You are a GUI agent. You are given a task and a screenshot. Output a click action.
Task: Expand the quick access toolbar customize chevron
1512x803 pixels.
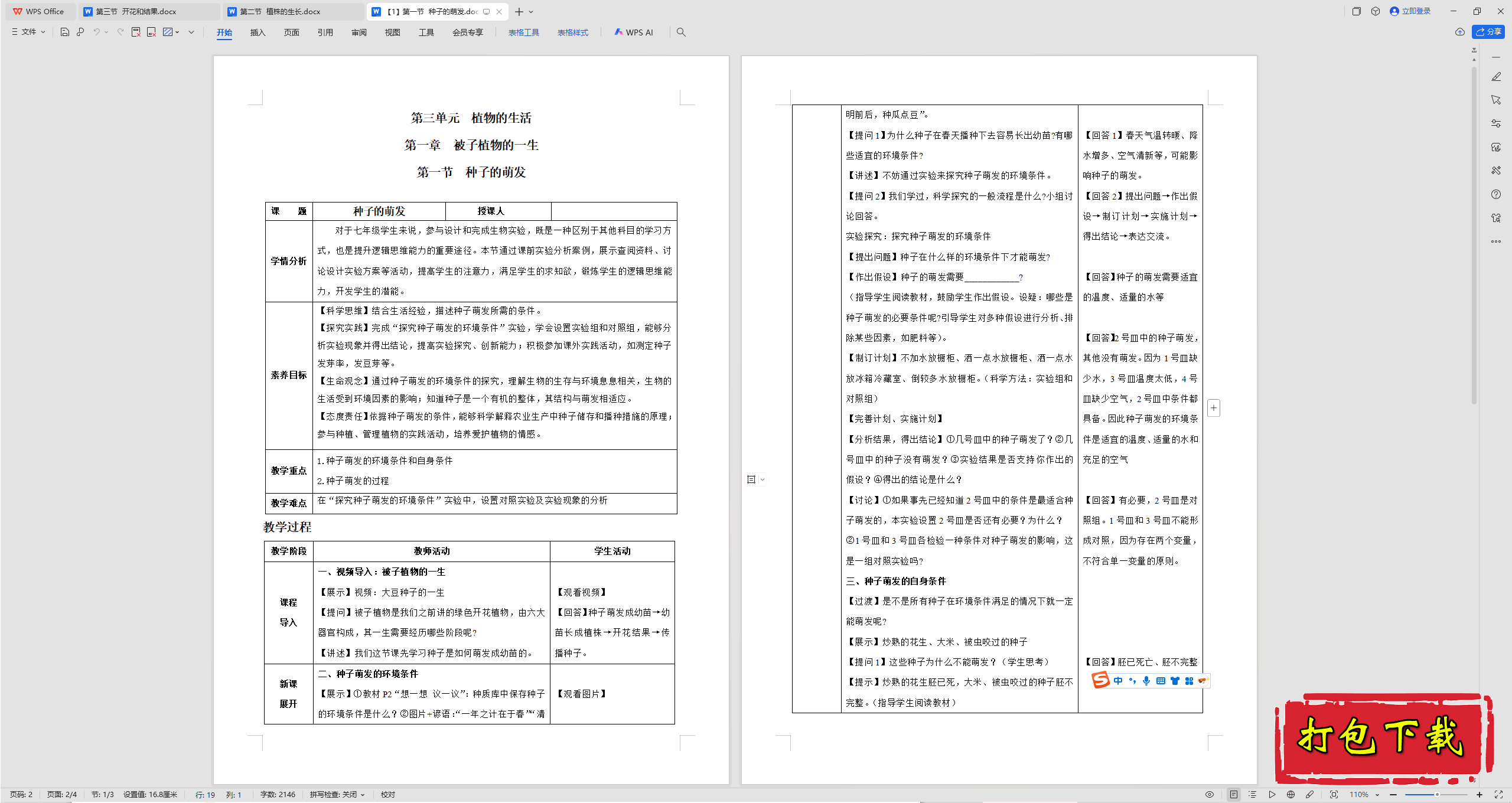191,32
